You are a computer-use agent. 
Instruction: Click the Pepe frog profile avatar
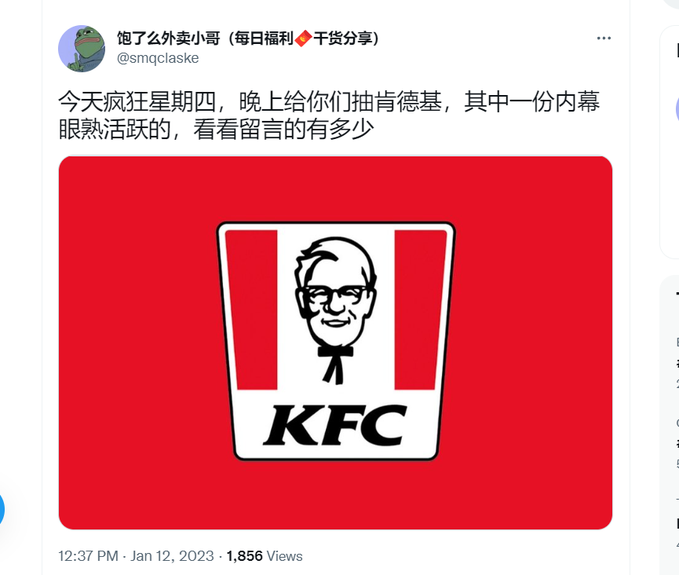(81, 48)
